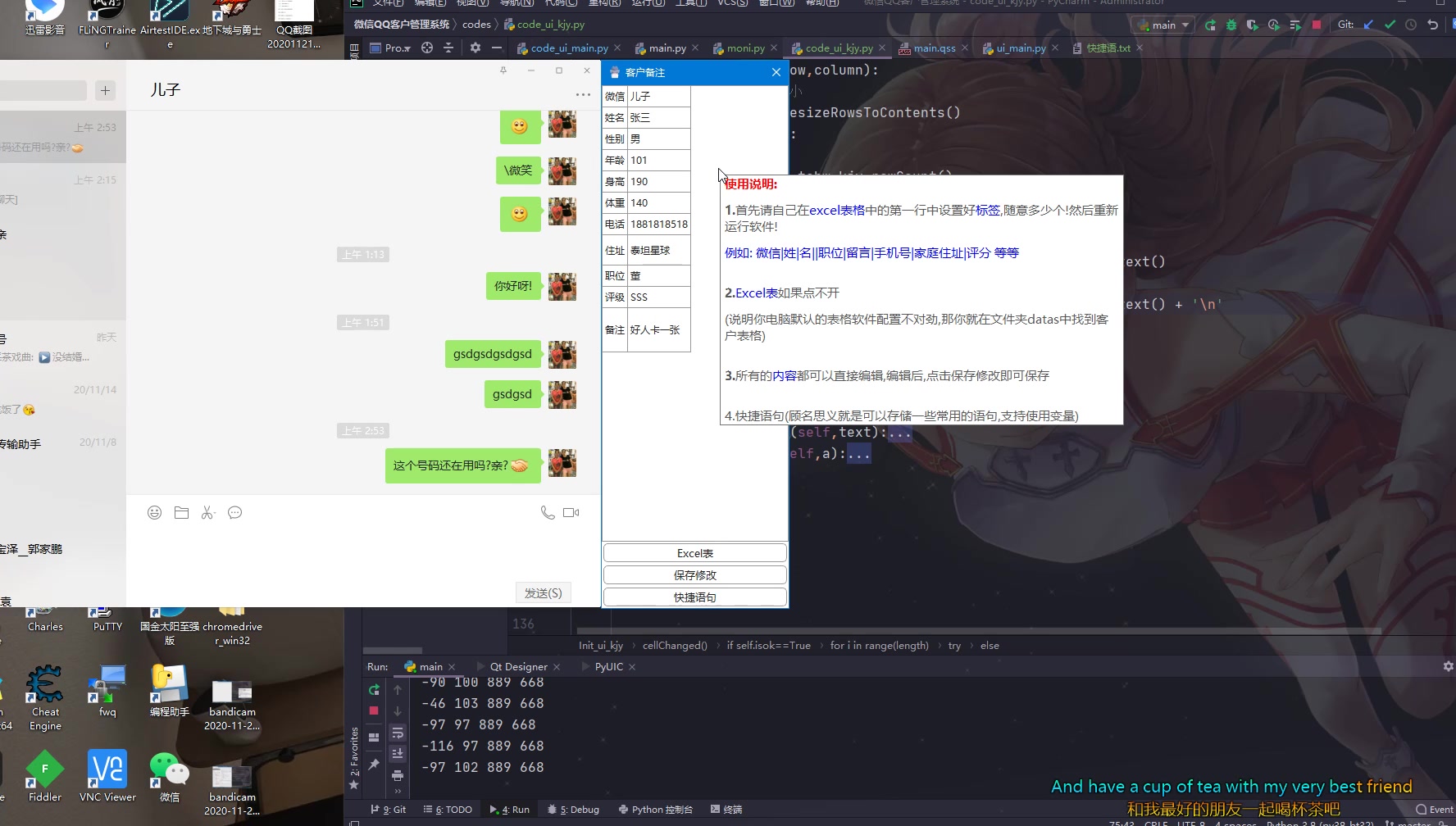Click the Git rollback undo arrow

[x=1432, y=25]
